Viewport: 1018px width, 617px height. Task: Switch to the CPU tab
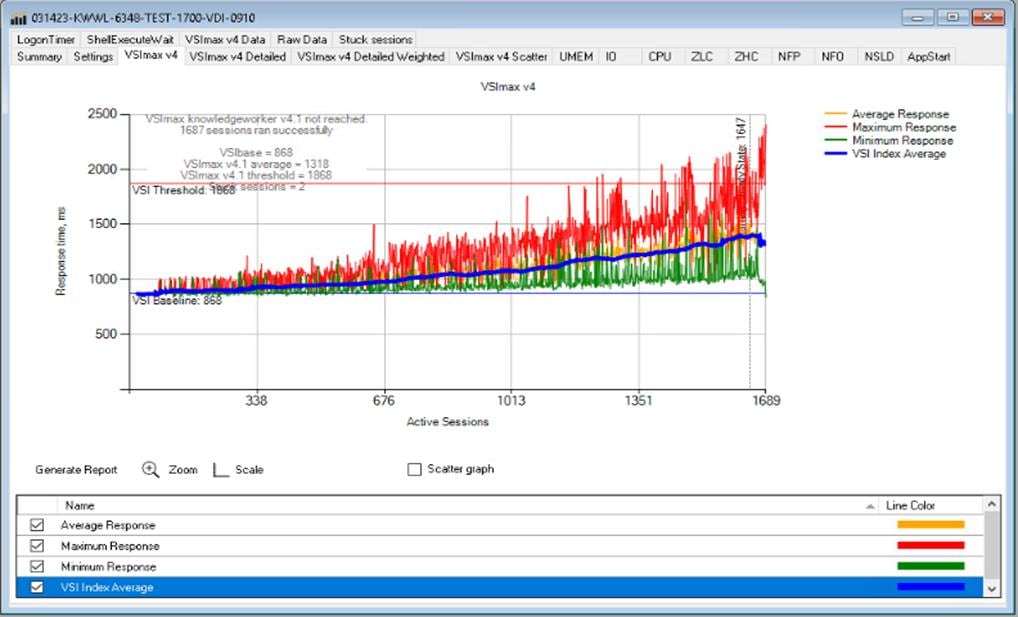click(660, 57)
